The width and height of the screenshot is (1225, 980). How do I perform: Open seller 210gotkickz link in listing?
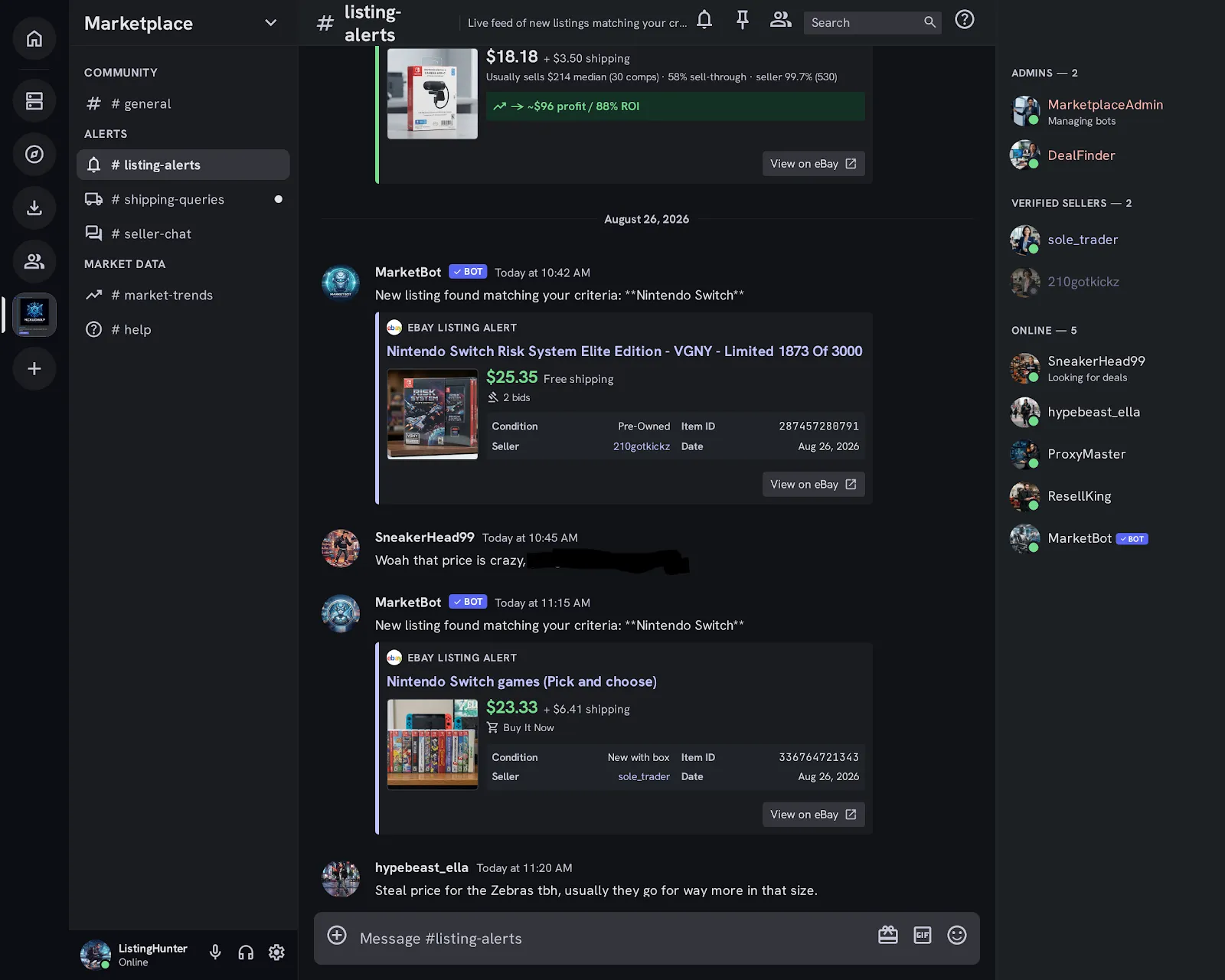642,446
